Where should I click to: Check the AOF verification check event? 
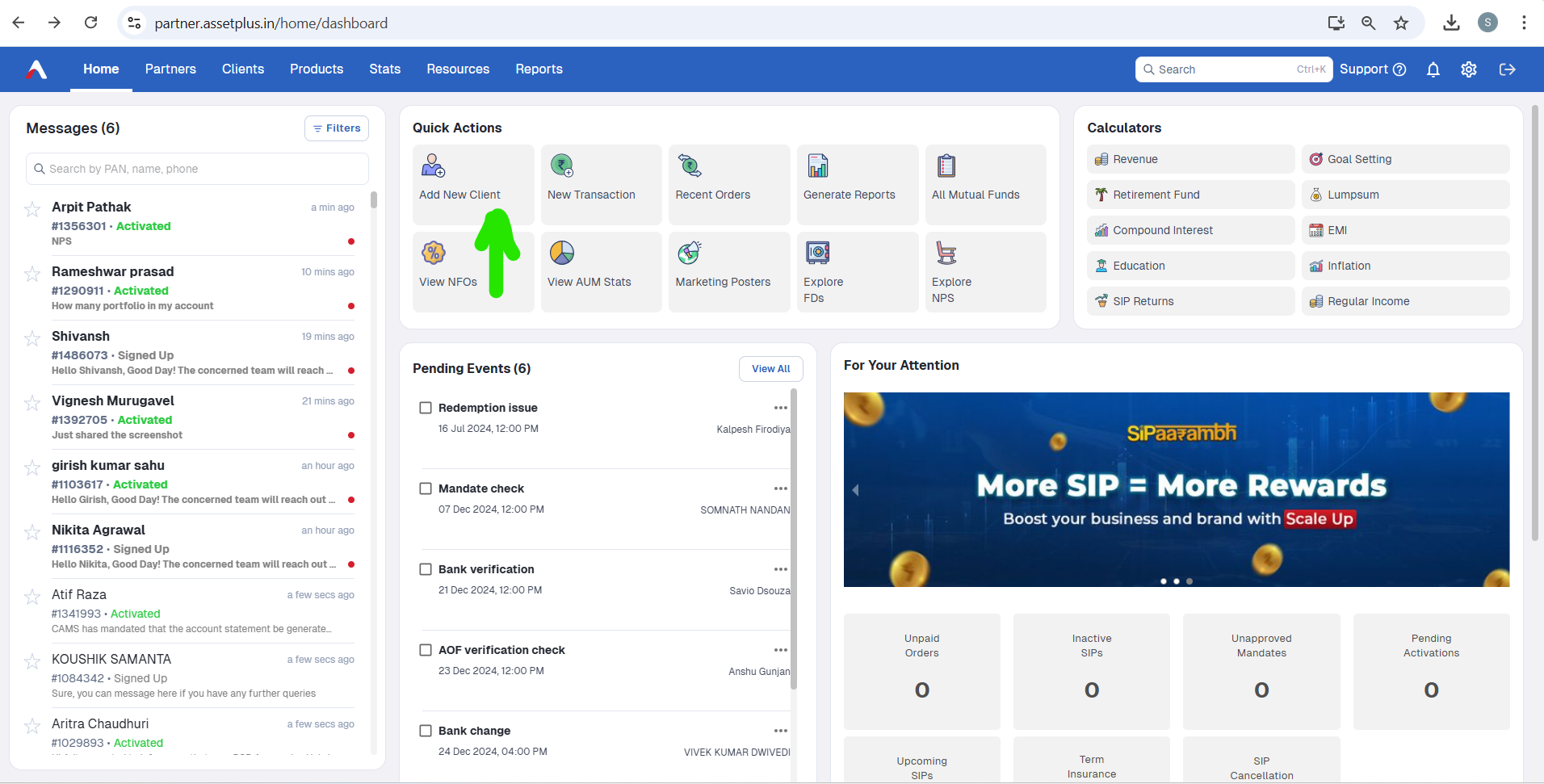click(426, 650)
